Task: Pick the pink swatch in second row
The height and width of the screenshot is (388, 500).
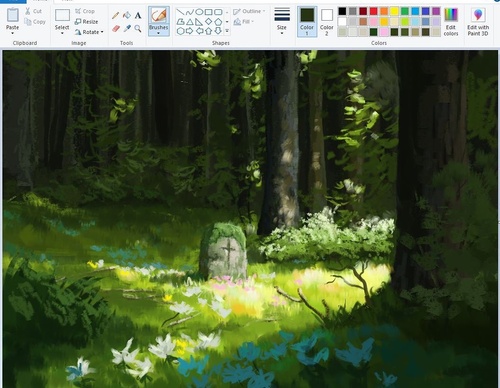Action: pos(374,22)
